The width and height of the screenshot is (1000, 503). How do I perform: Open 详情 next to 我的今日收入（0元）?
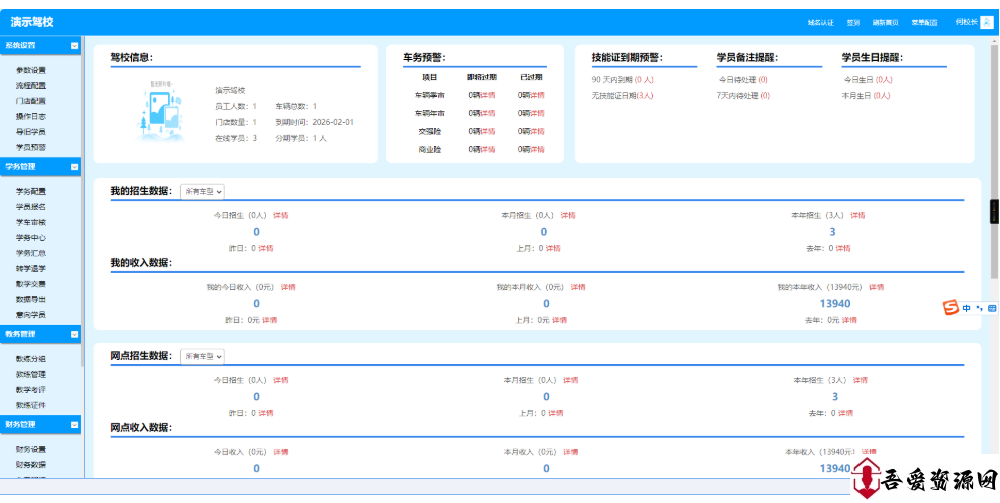(x=288, y=288)
